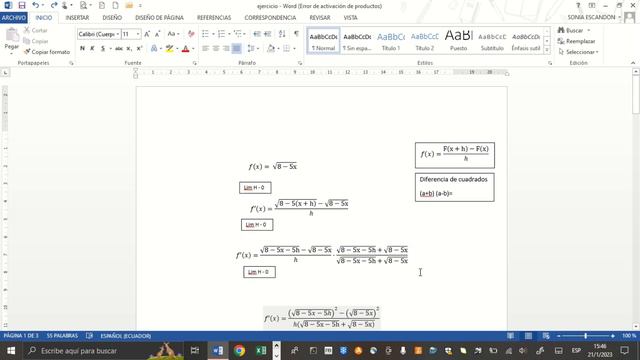Open the font color dropdown arrow

[193, 49]
